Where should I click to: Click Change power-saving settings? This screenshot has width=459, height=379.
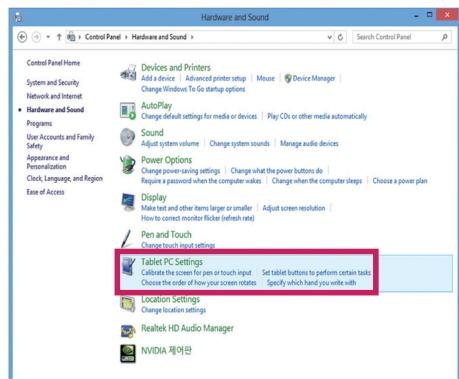181,171
